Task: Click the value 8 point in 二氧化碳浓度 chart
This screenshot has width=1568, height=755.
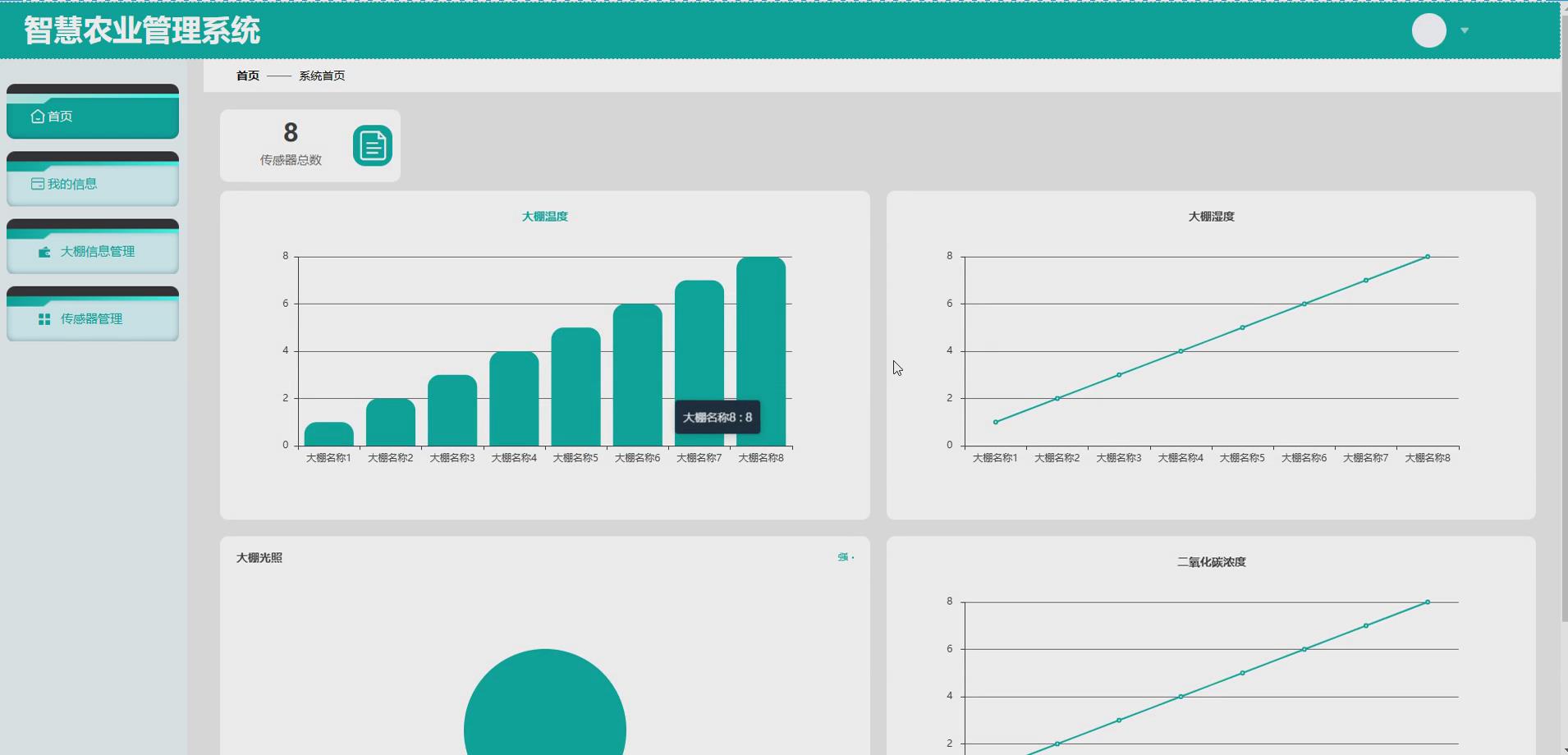Action: (1428, 602)
